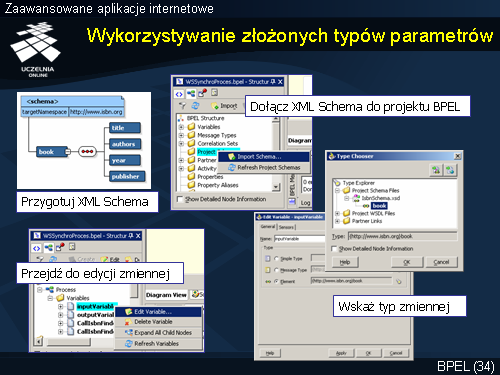Click OK in Type Chooser dialog
This screenshot has height=375, width=500.
[407, 262]
